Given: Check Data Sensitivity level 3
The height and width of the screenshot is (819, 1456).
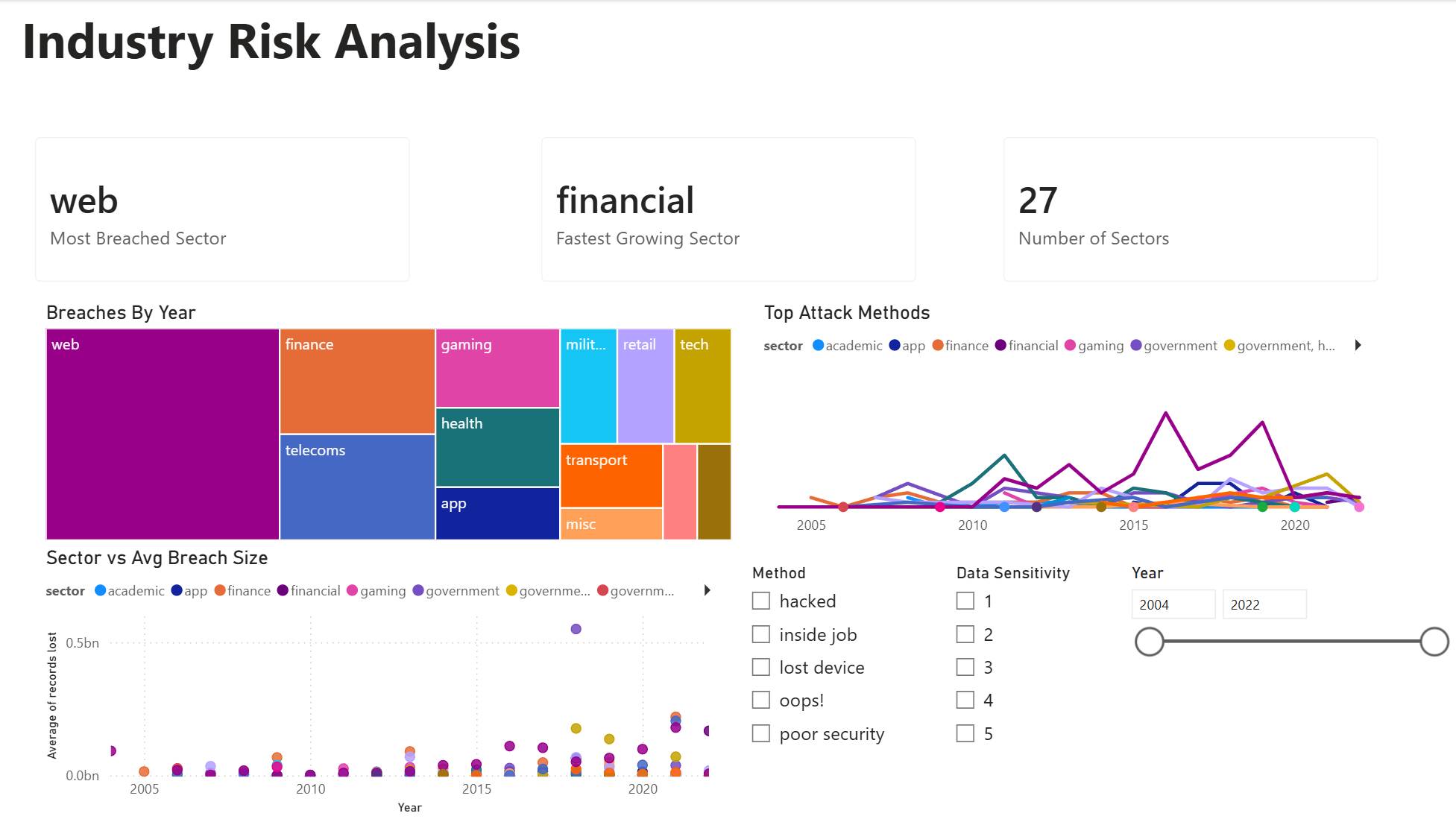Looking at the screenshot, I should point(965,667).
